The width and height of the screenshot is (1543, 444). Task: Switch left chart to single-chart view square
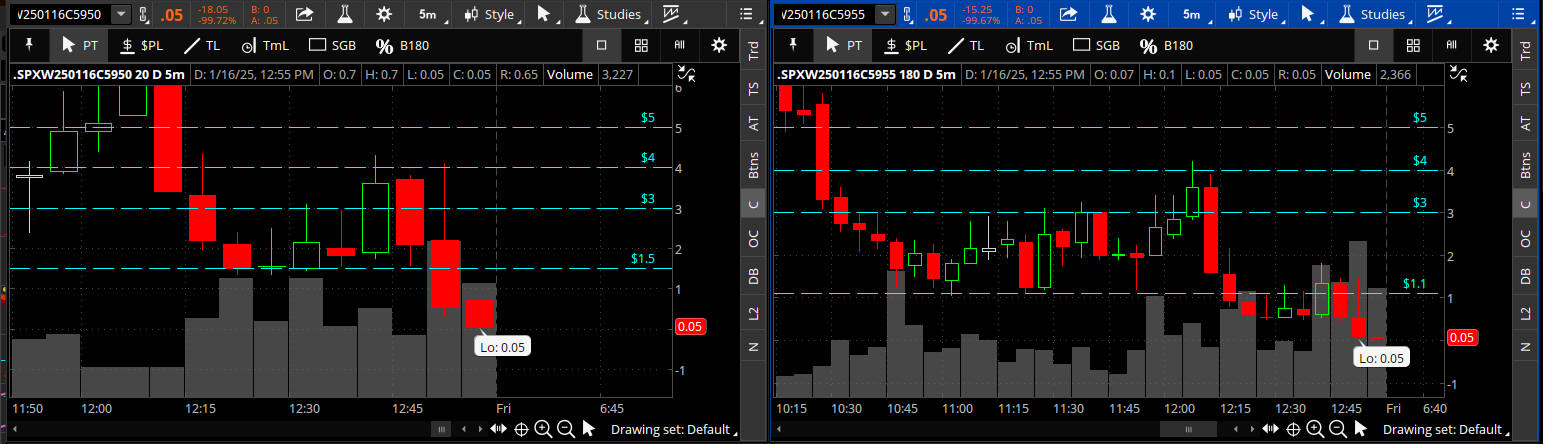(602, 45)
